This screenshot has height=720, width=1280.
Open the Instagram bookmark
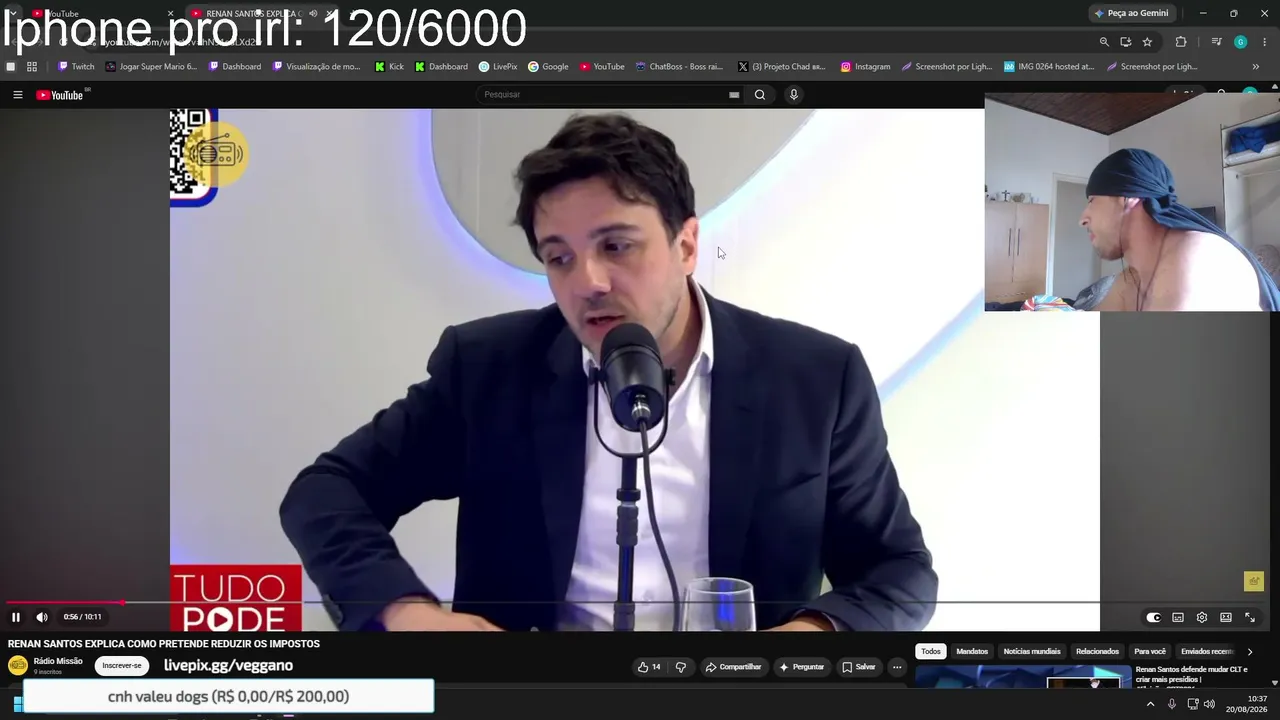(x=865, y=67)
